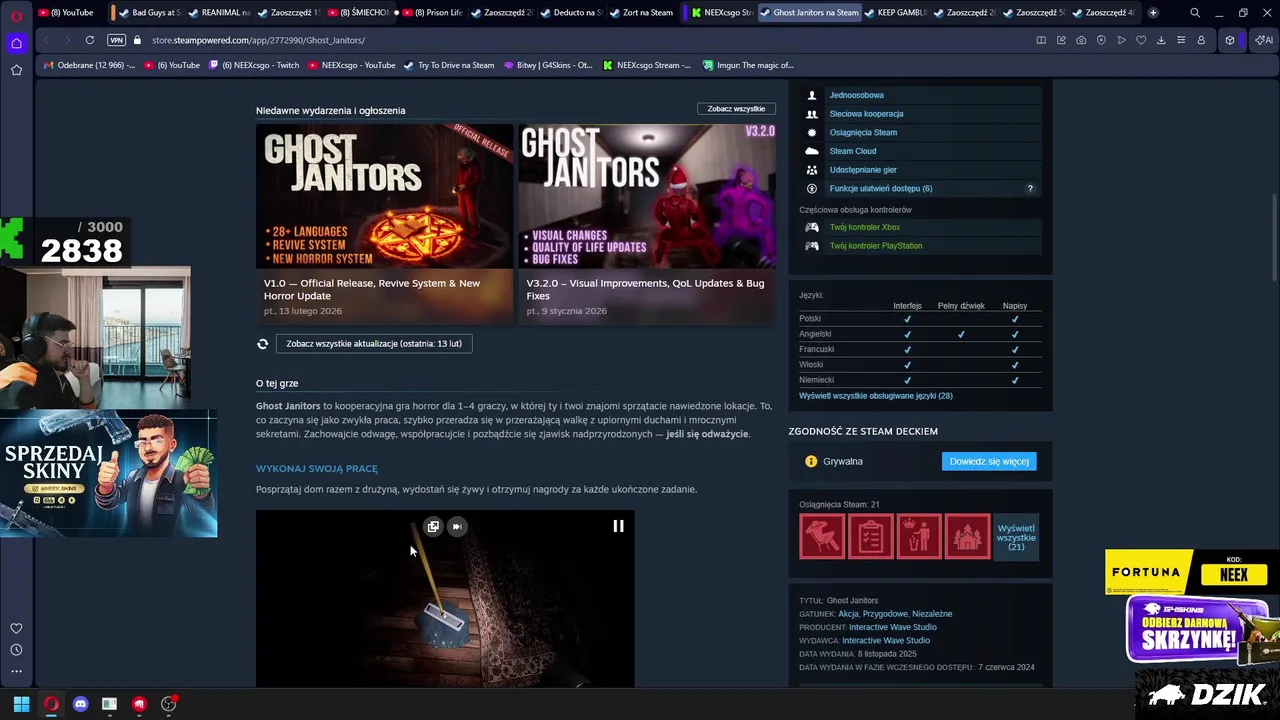Open the downloads arrow icon

1161,40
